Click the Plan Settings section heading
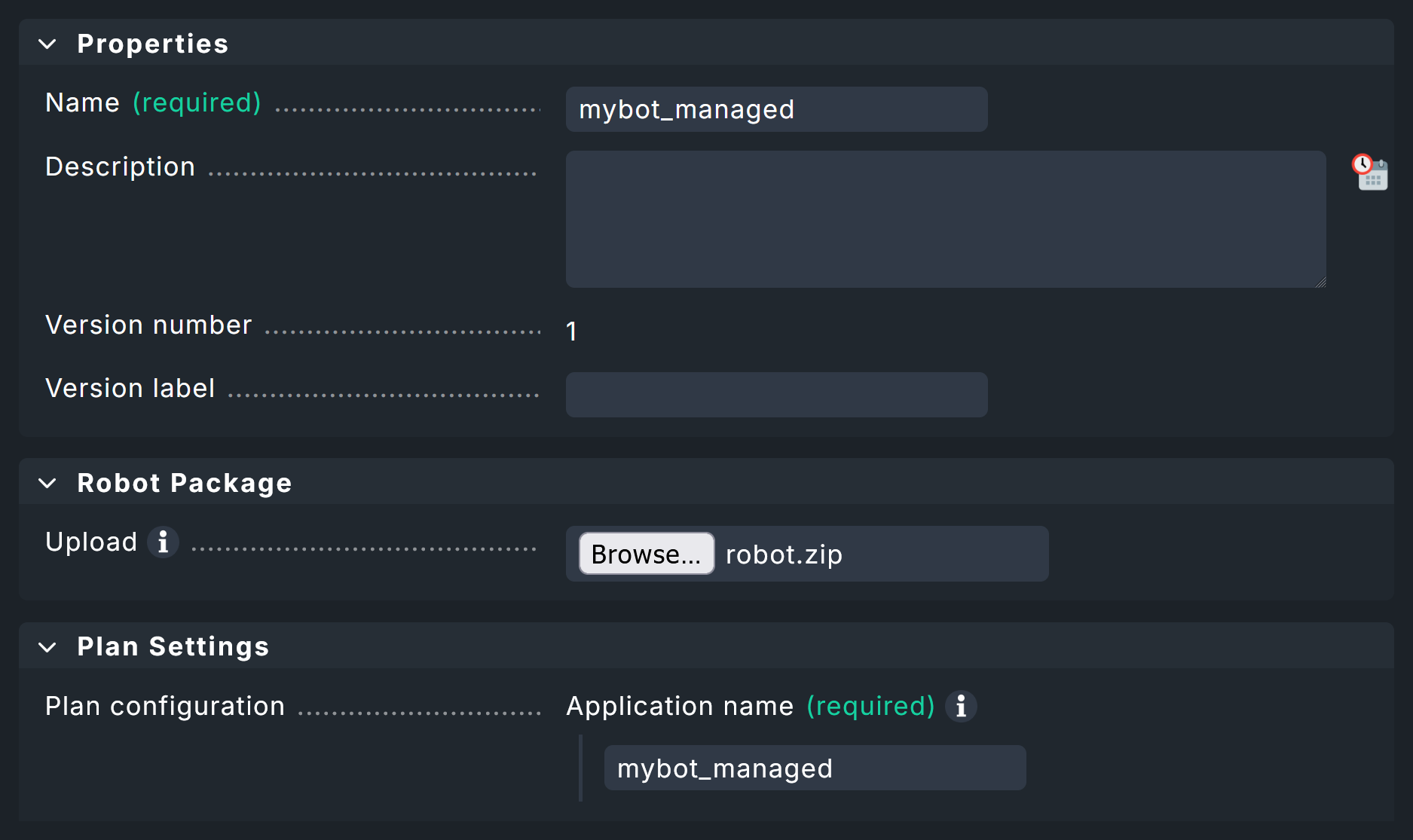 (173, 647)
